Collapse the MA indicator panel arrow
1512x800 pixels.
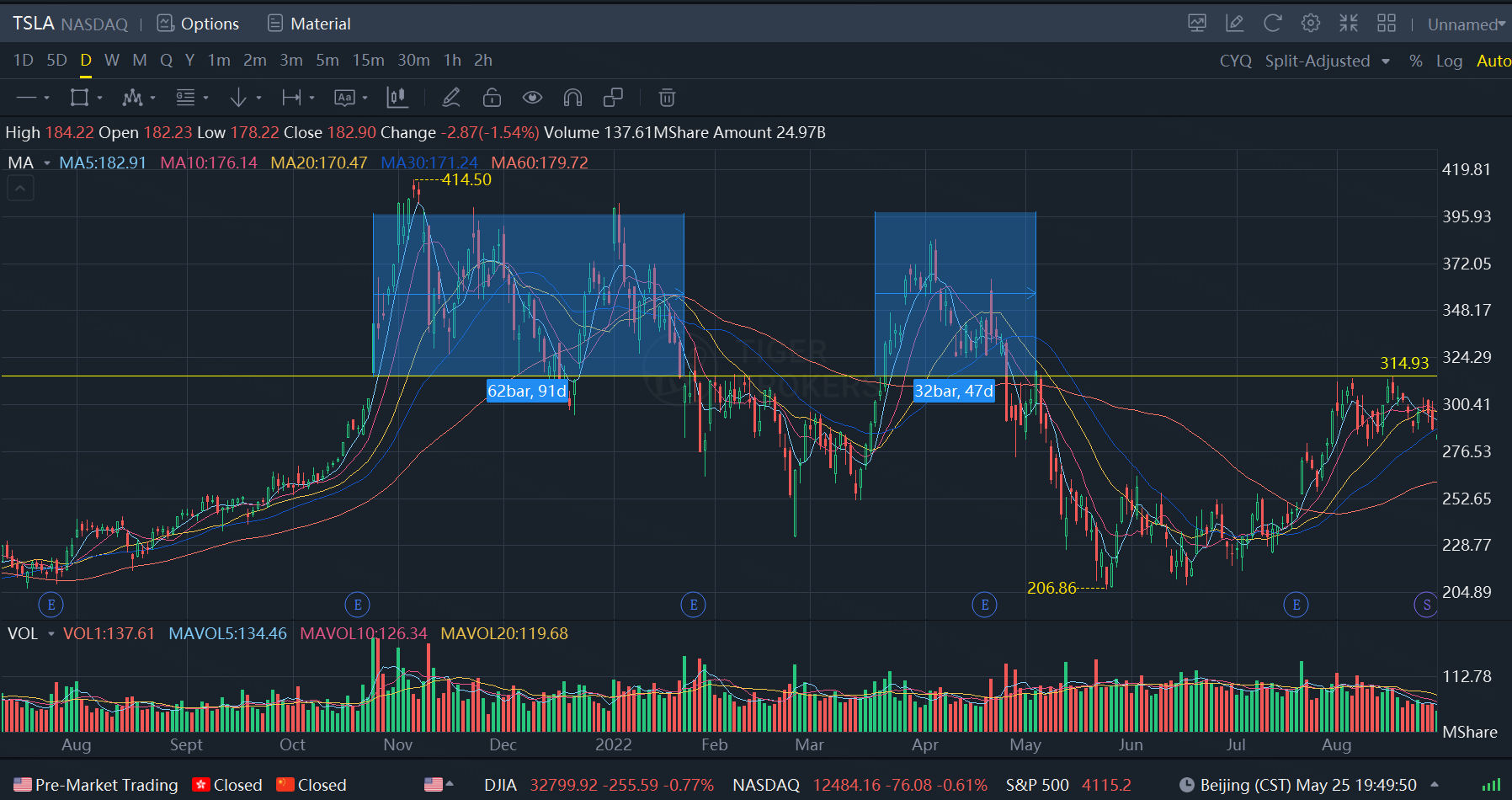coord(21,189)
